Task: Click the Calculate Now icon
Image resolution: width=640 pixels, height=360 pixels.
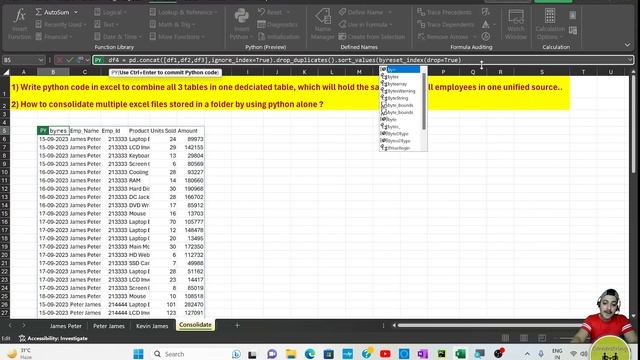Action: [573, 15]
